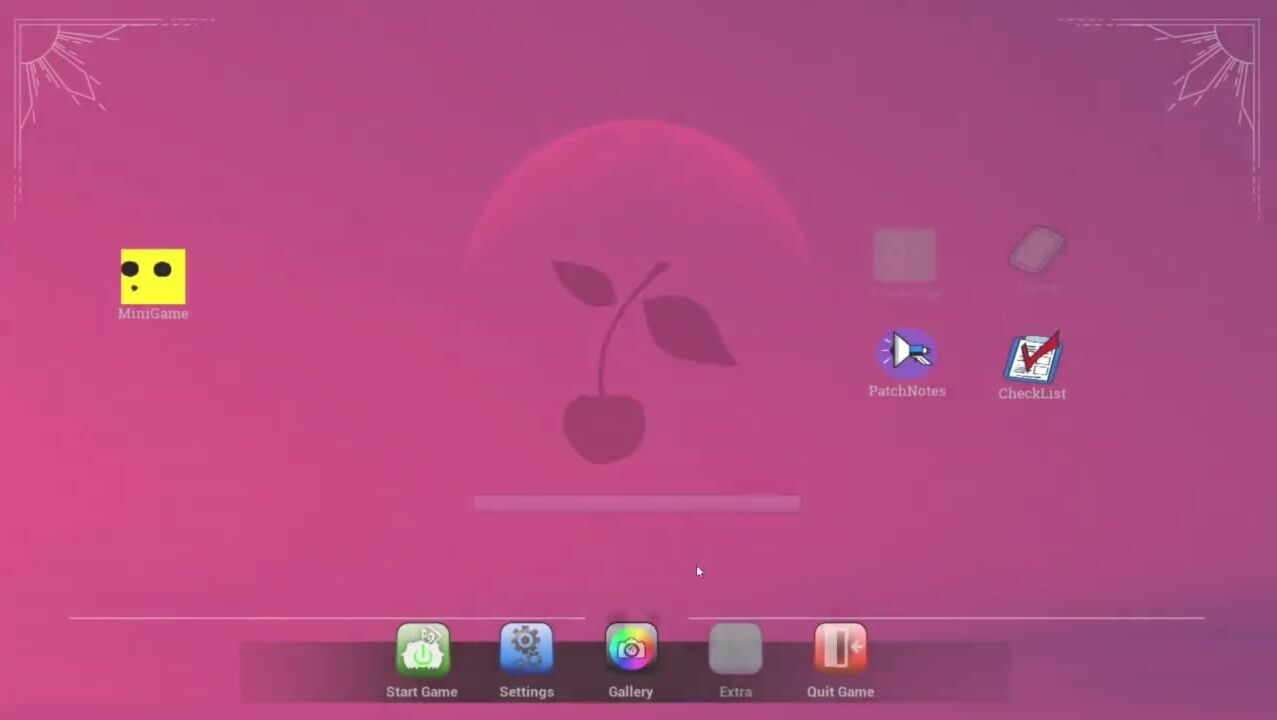Click the faded tablet icon above CheckList
This screenshot has width=1277, height=720.
1037,249
